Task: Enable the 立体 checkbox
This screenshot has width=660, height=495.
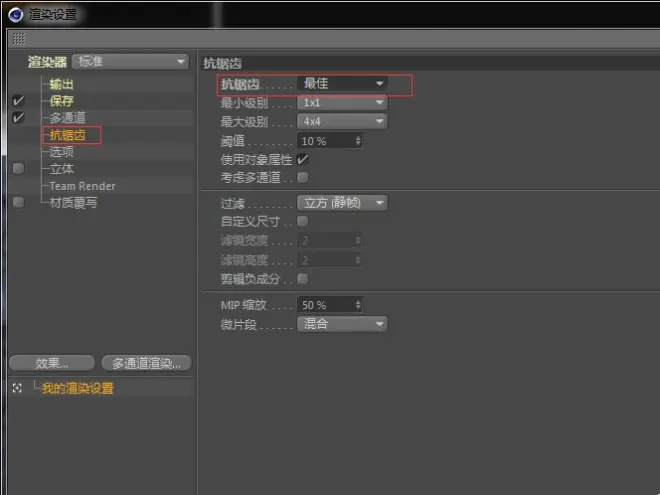Action: click(x=18, y=169)
